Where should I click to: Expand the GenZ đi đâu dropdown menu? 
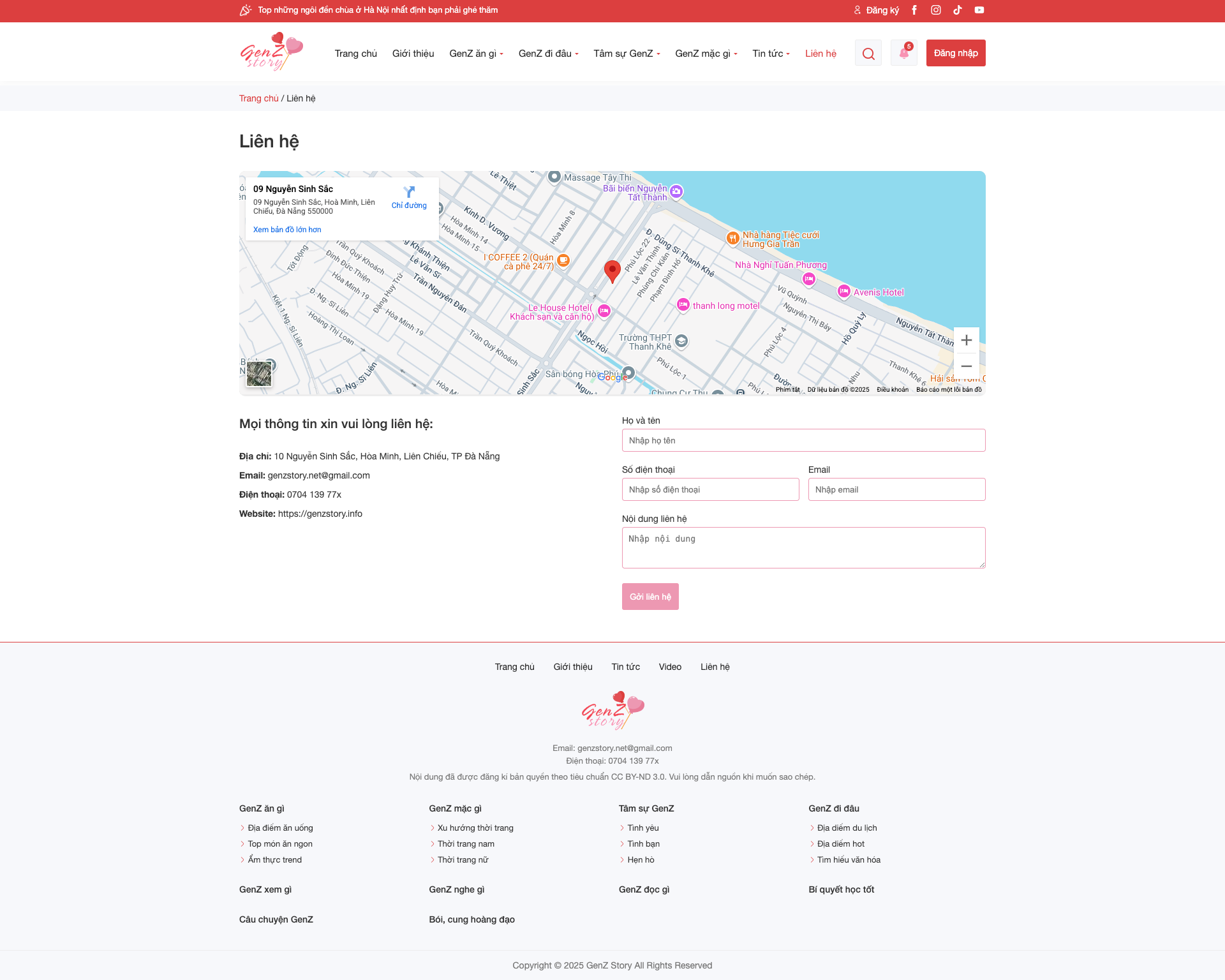(x=548, y=54)
